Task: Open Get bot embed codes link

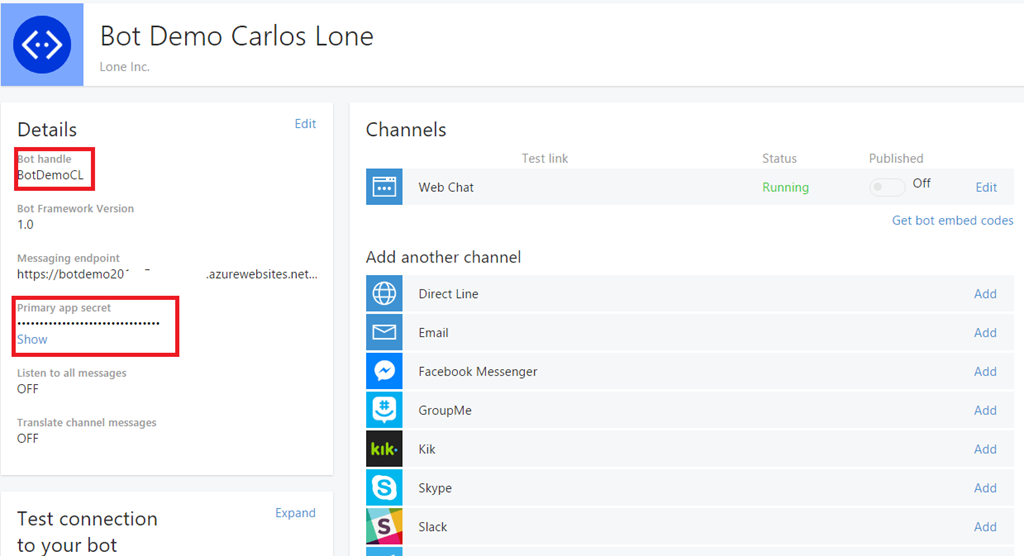Action: pyautogui.click(x=953, y=220)
